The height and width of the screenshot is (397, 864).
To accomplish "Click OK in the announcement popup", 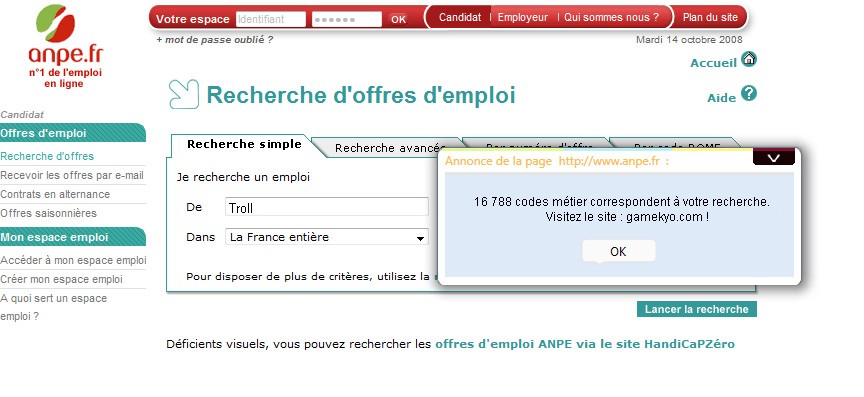I will (618, 251).
